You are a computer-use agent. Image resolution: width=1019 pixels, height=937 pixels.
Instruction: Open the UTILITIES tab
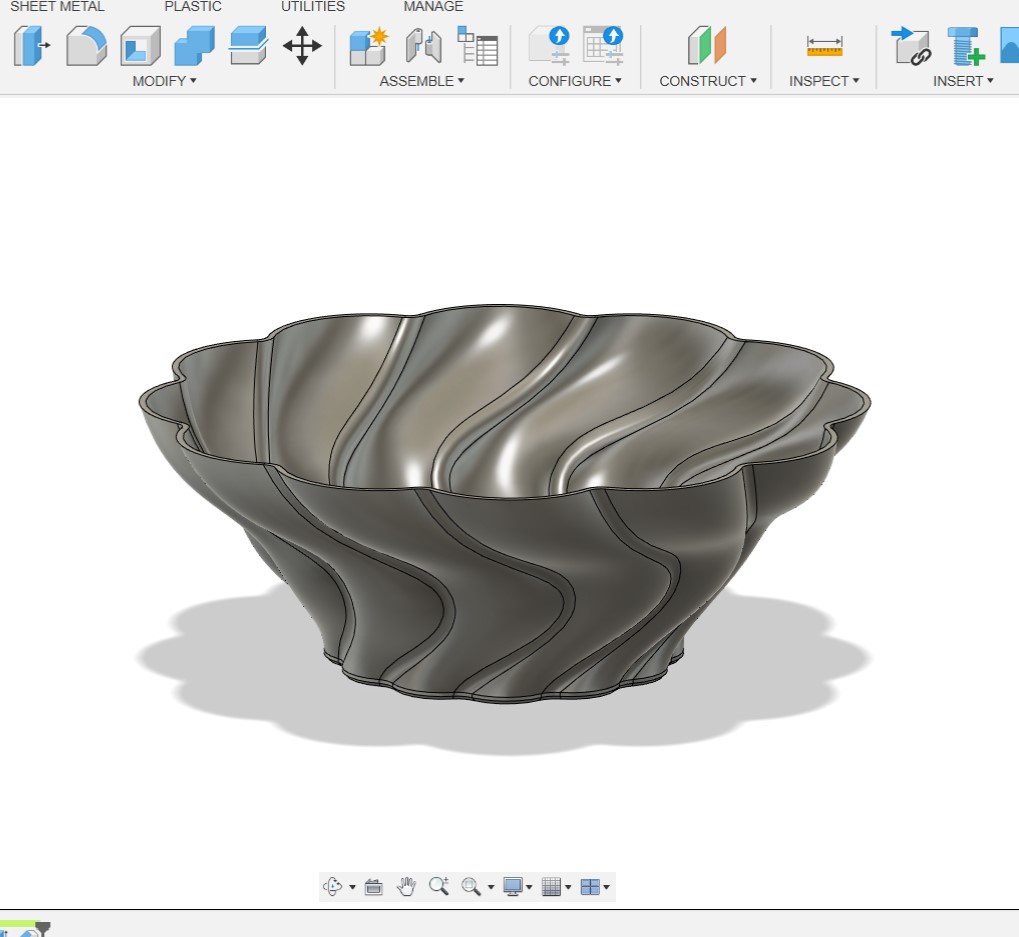coord(313,6)
